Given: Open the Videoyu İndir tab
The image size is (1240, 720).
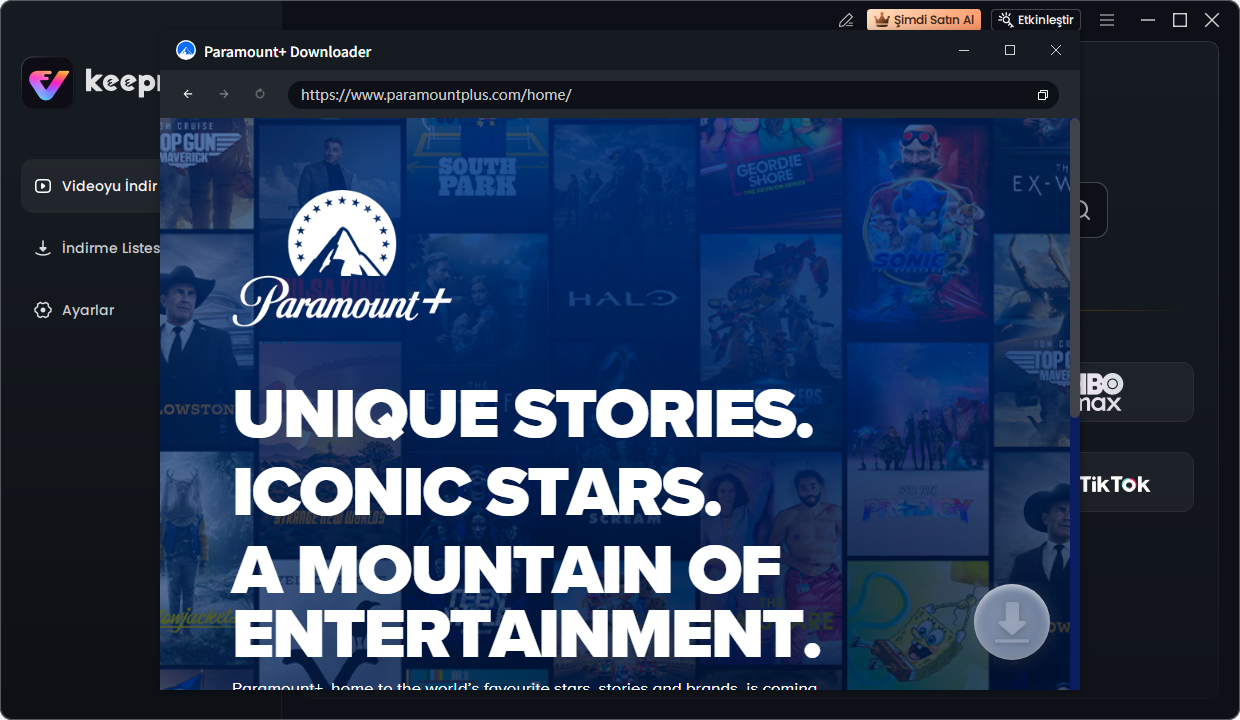Looking at the screenshot, I should 95,186.
